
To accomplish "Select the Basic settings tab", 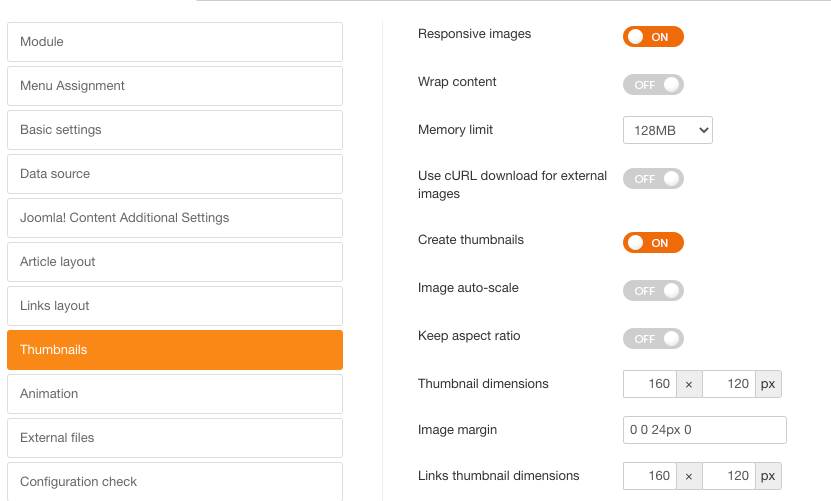I will click(x=175, y=130).
